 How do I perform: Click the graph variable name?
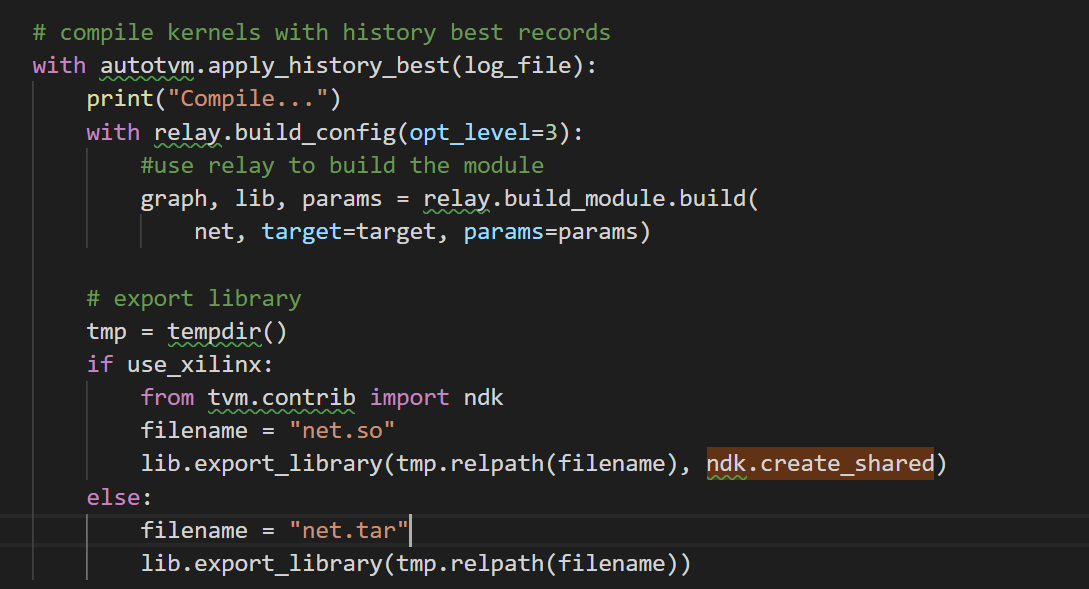(x=173, y=198)
